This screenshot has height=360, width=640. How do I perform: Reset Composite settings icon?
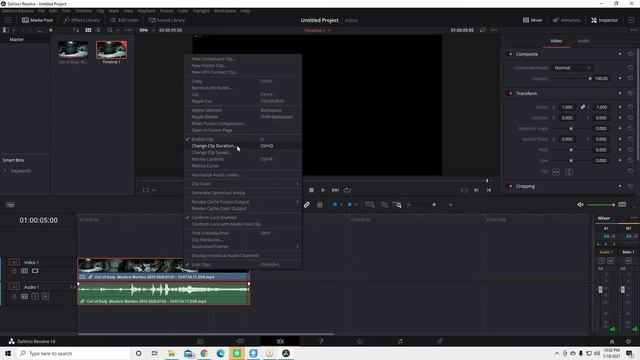pyautogui.click(x=630, y=54)
